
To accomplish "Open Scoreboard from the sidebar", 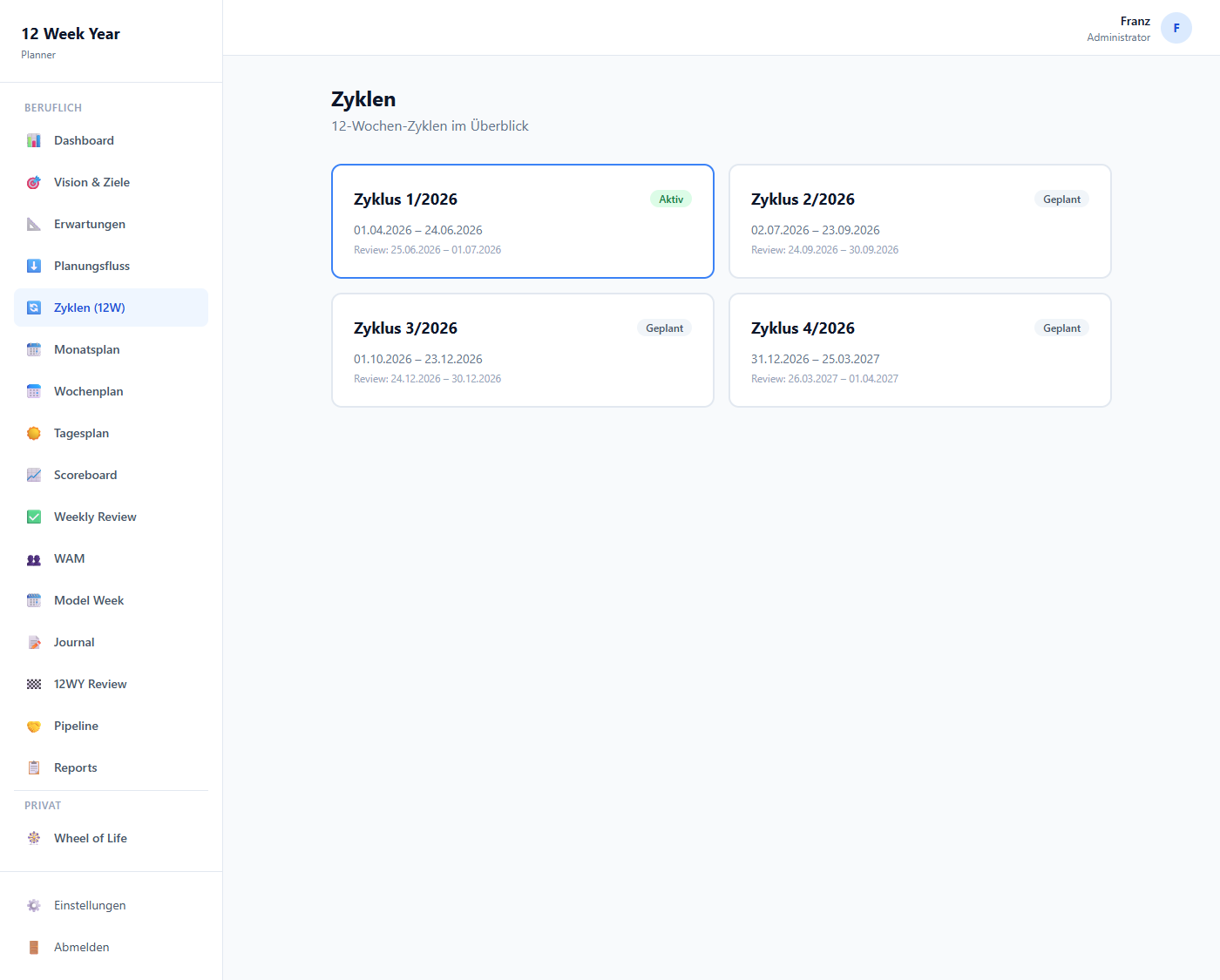I will (85, 476).
